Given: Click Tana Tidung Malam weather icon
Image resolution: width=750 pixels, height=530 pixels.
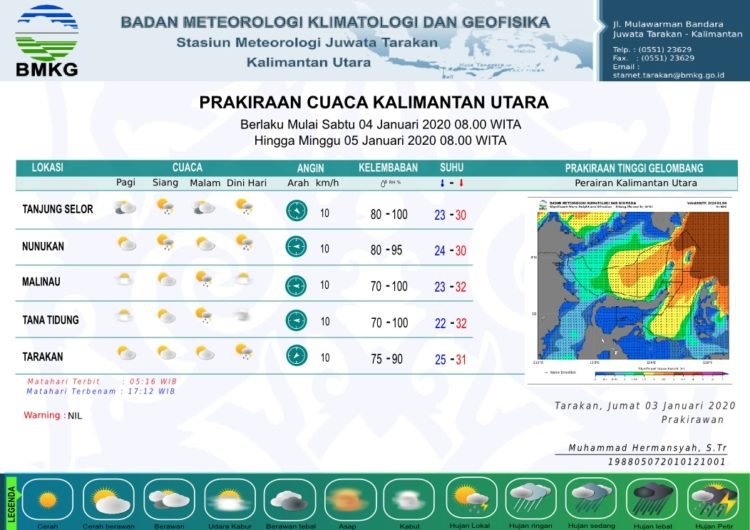Looking at the screenshot, I should 204,316.
